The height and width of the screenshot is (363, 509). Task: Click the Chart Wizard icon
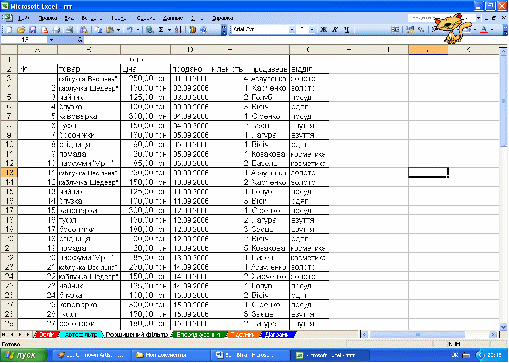[193, 30]
